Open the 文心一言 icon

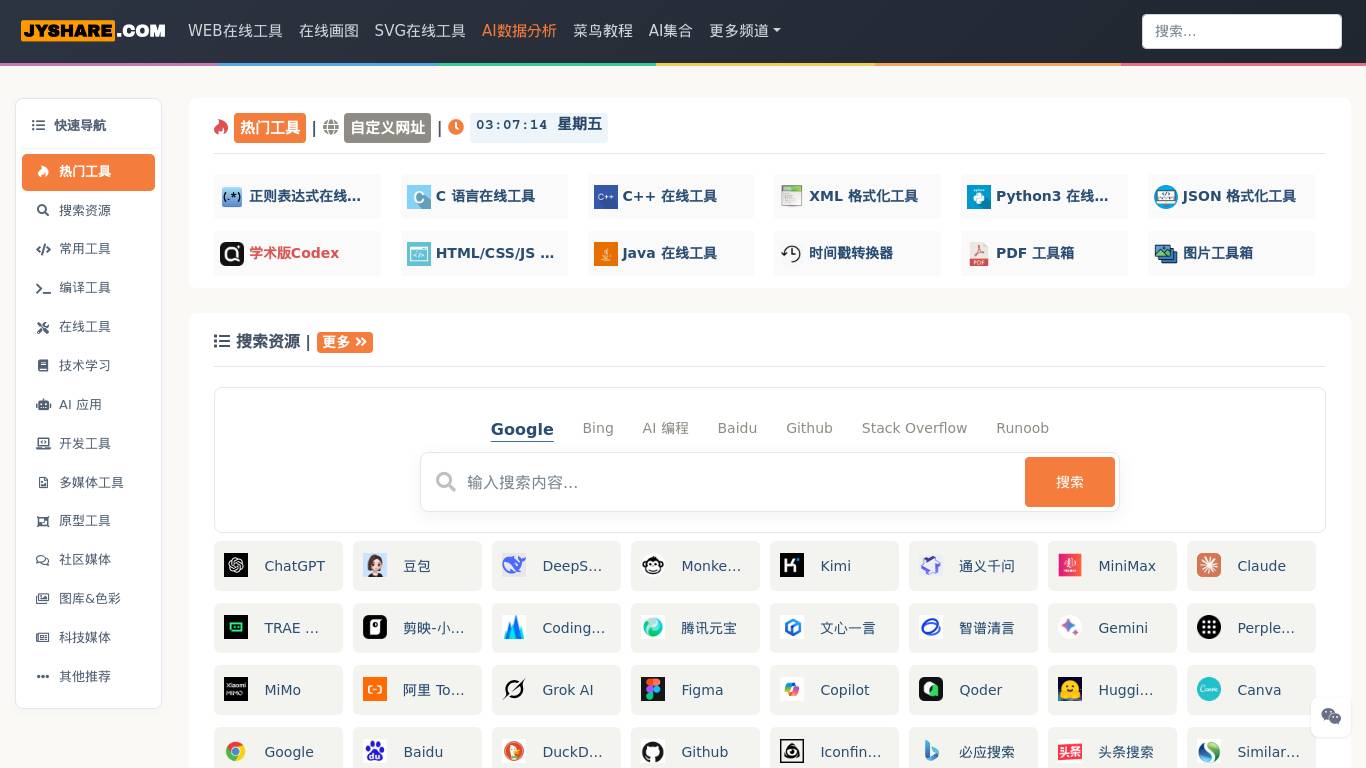coord(792,628)
